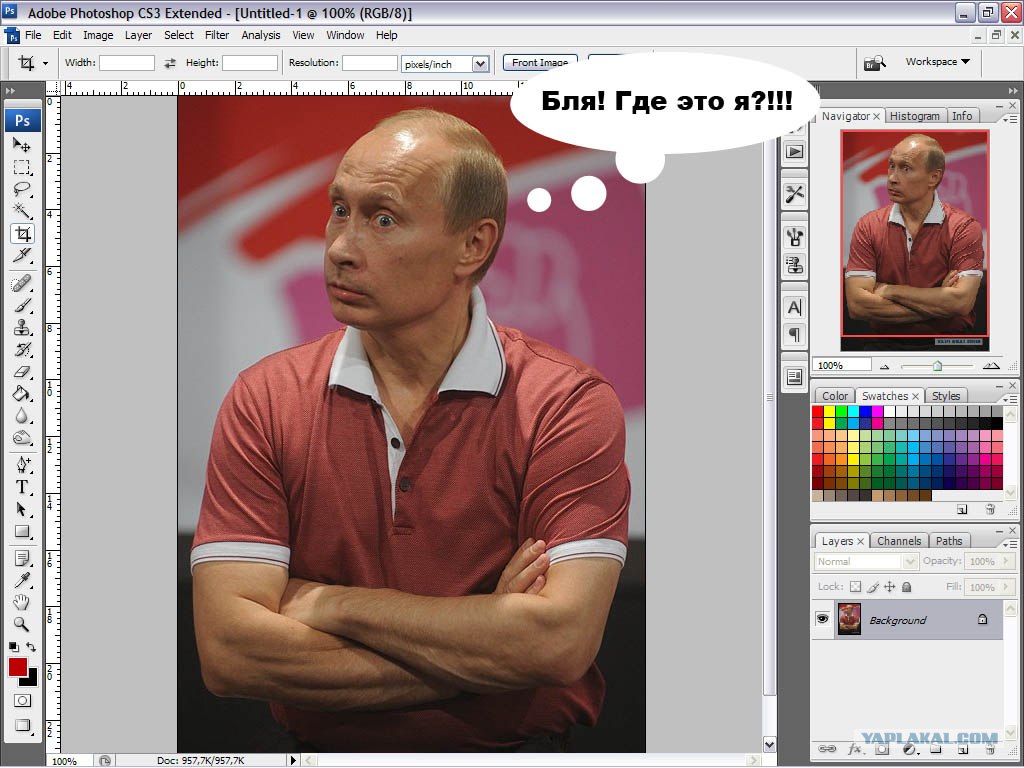Select the Clone Stamp tool

tap(22, 327)
